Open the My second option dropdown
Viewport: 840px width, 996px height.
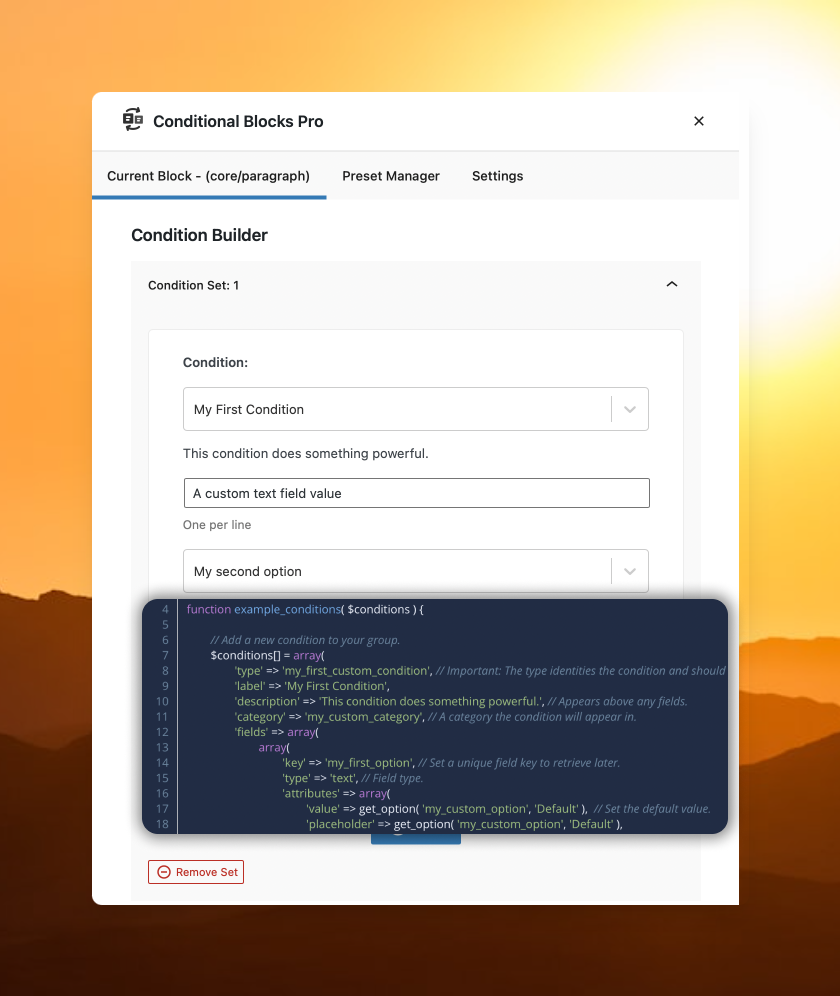click(x=416, y=571)
